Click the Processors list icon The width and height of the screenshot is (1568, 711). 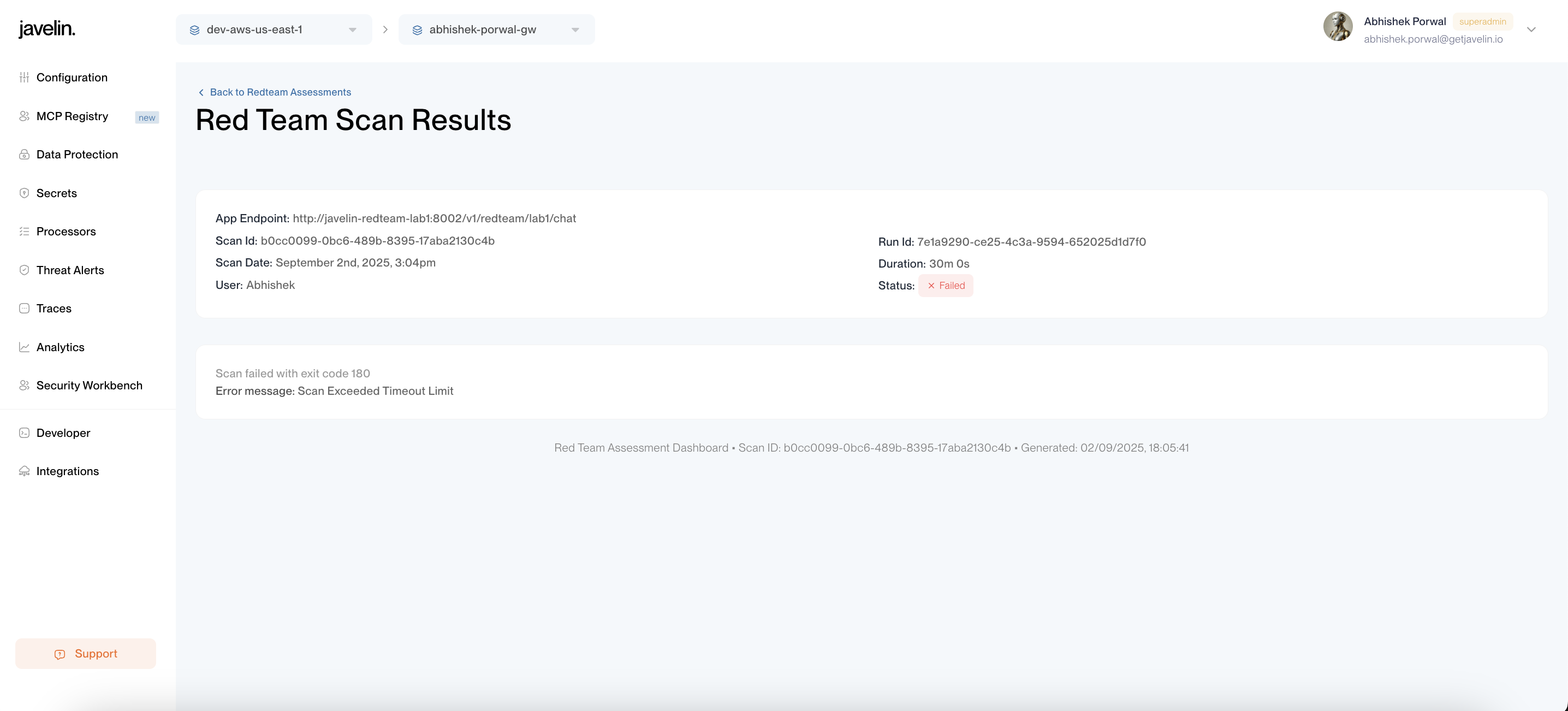click(x=25, y=232)
